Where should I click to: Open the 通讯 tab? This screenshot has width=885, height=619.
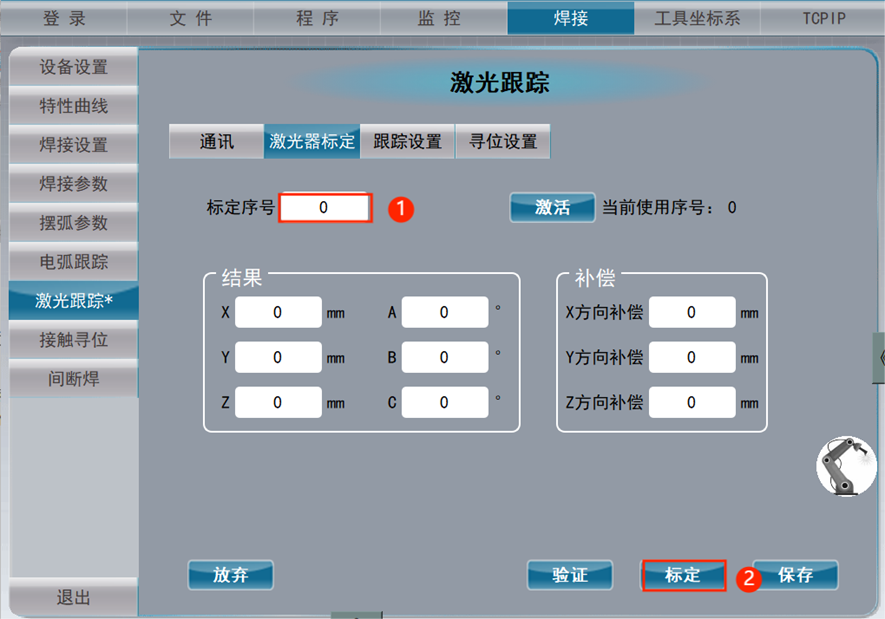216,142
